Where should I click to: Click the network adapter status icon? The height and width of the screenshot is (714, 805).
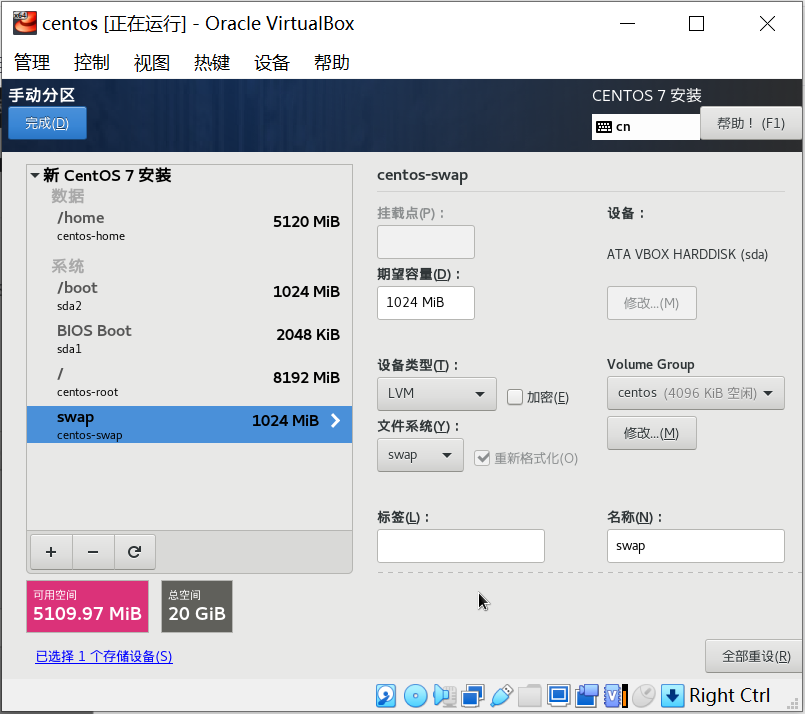tap(473, 696)
